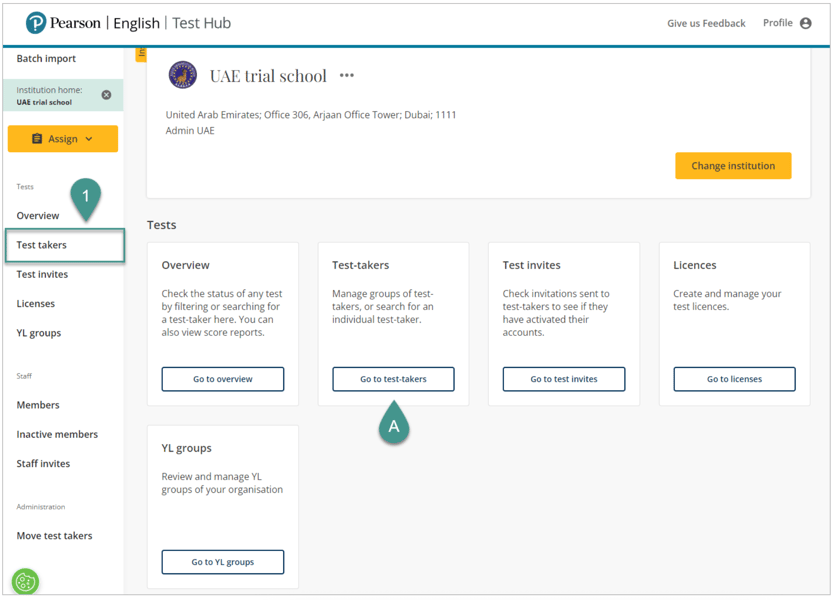Click the Pearson logo icon
Viewport: 832px width, 600px height.
tap(37, 23)
